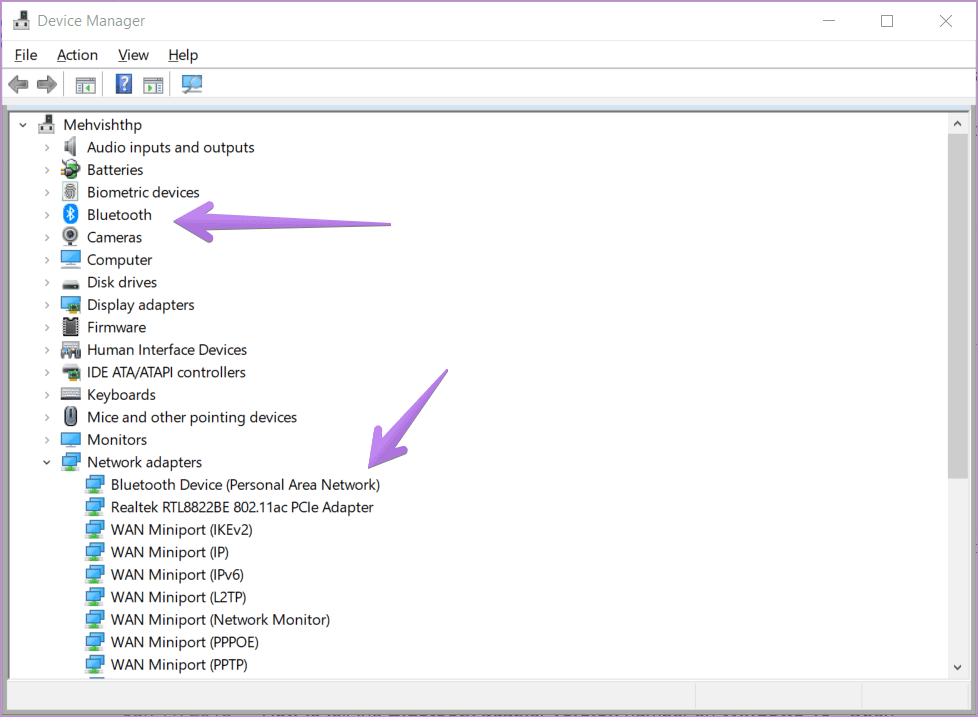This screenshot has width=978, height=717.
Task: Maximize the Device Manager window
Action: click(887, 21)
